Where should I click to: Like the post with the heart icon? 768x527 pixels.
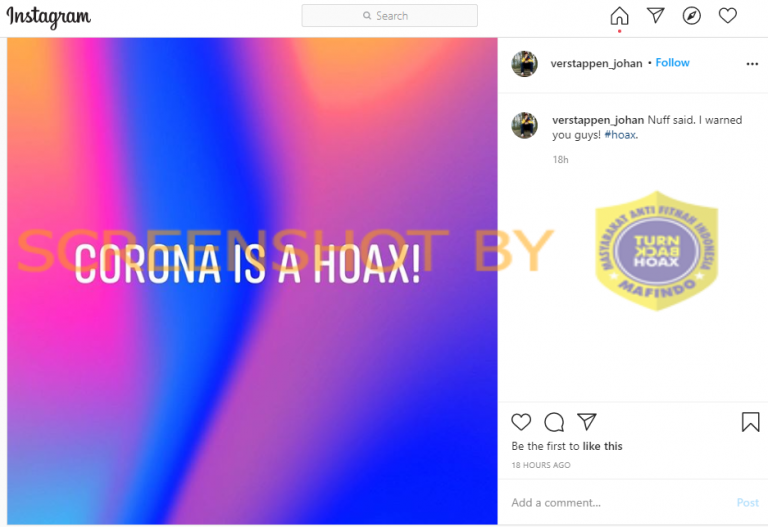pos(521,422)
